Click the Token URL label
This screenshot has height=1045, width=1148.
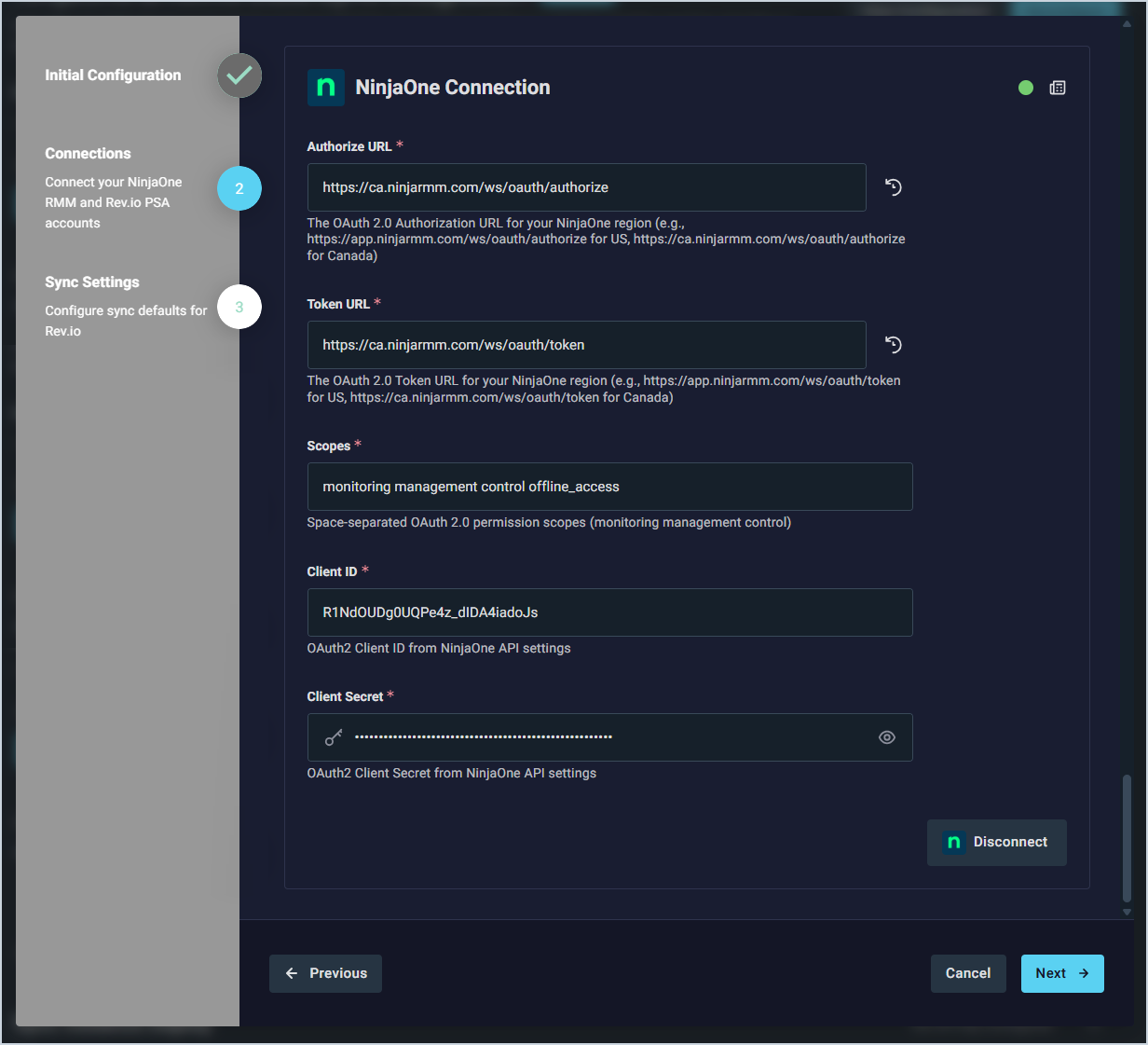[338, 304]
